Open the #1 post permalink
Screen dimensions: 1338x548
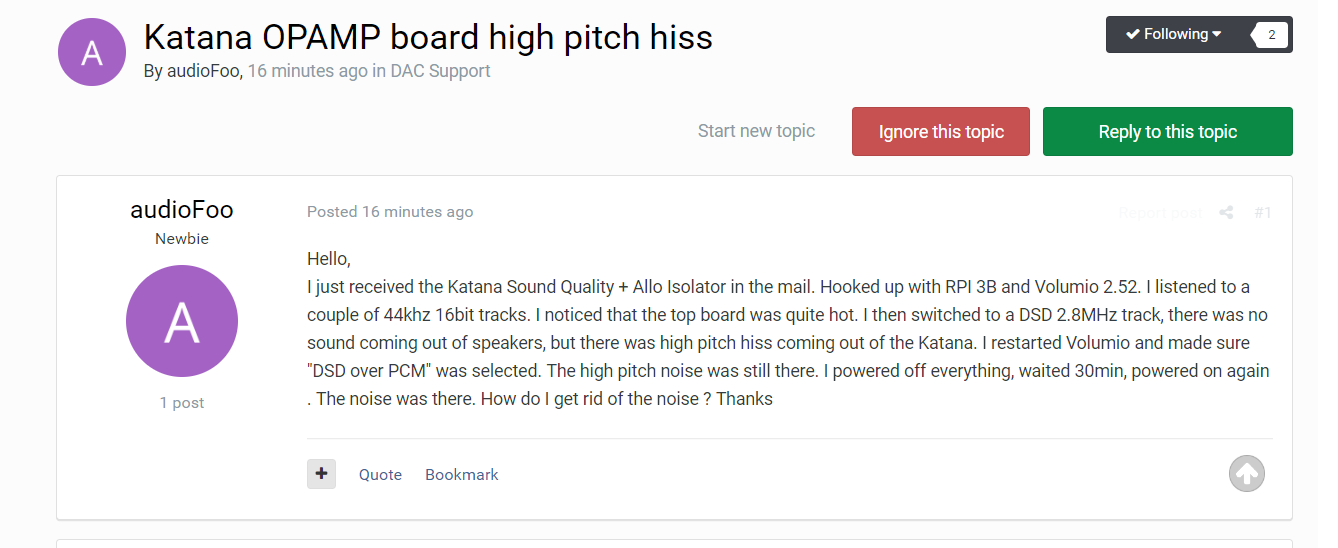(x=1263, y=212)
